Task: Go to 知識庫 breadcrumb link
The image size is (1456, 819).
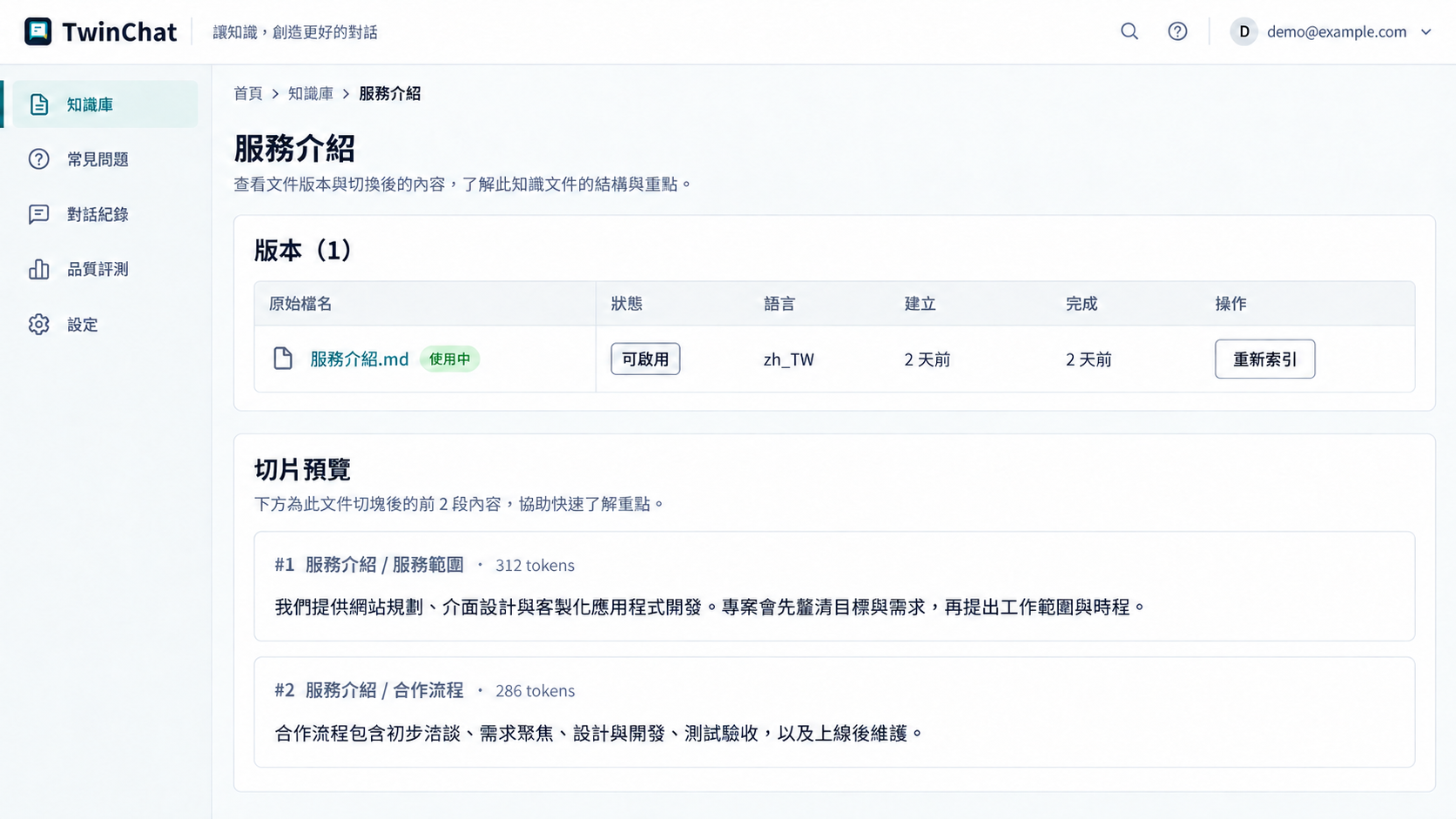Action: point(311,93)
